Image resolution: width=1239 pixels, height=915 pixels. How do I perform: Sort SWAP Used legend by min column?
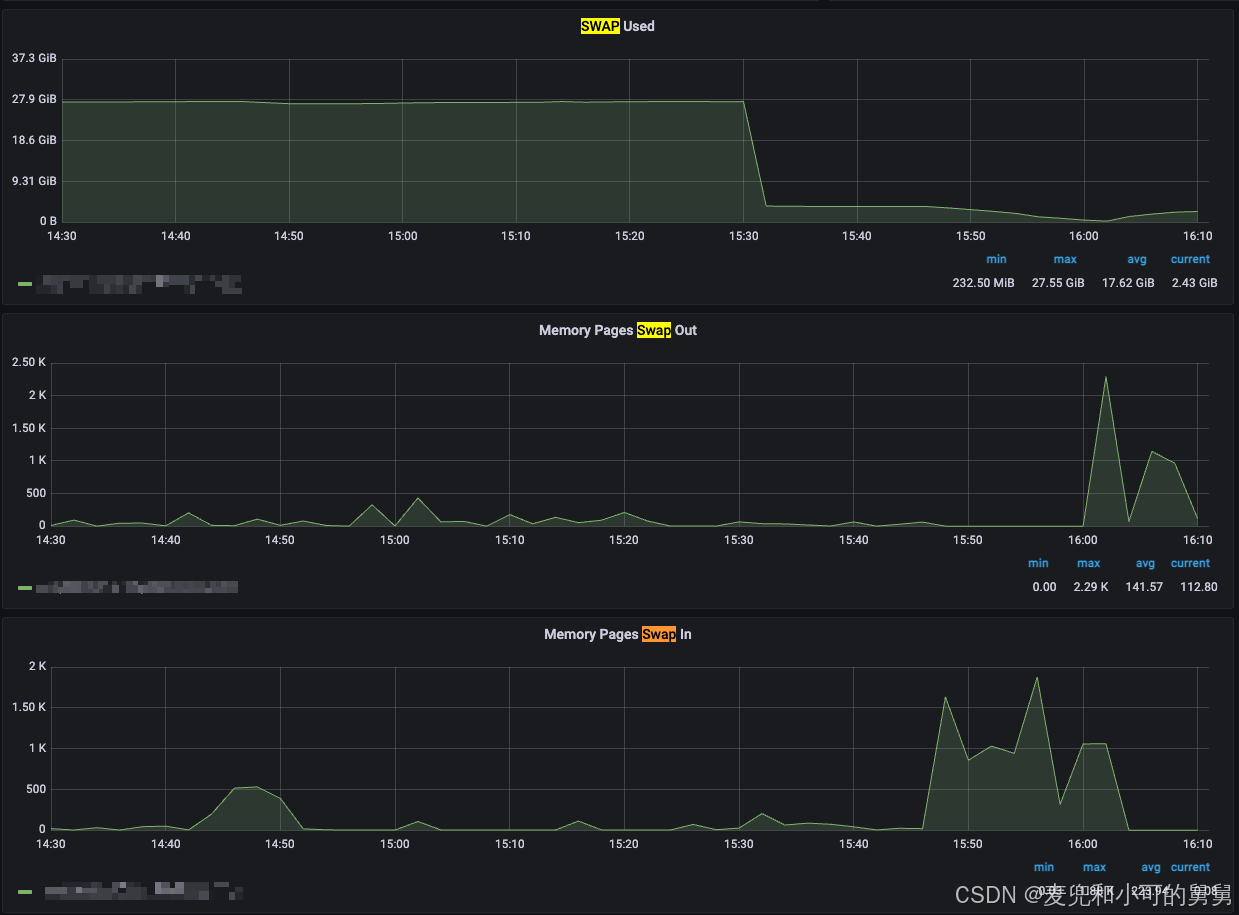tap(996, 259)
